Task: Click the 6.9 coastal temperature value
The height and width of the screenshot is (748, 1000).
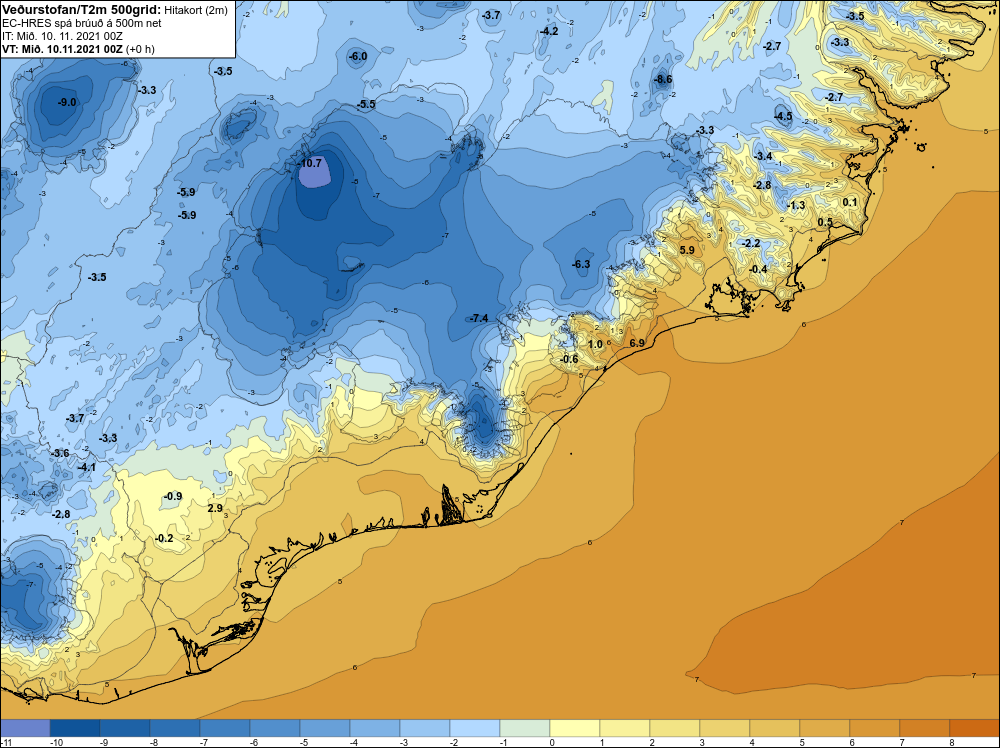Action: (637, 343)
